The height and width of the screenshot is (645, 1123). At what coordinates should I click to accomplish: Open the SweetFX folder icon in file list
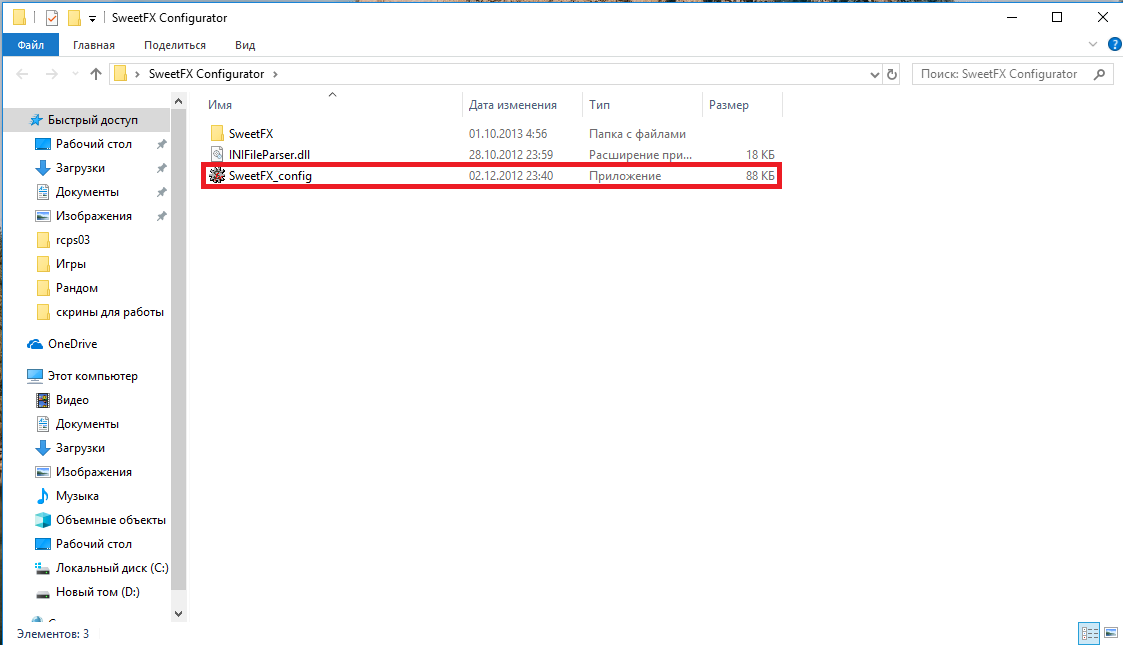(217, 133)
